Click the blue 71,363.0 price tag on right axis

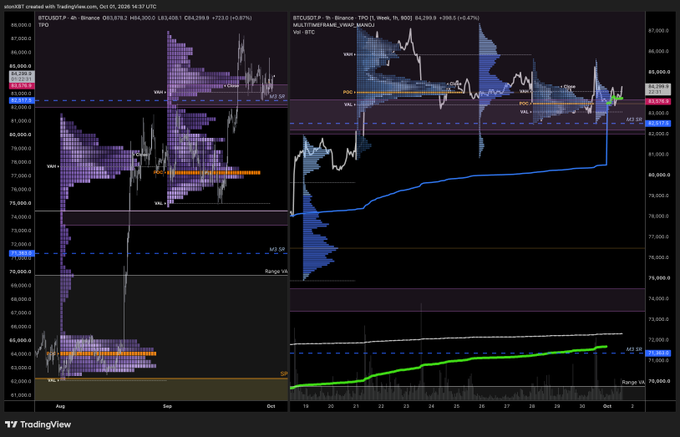pos(658,353)
